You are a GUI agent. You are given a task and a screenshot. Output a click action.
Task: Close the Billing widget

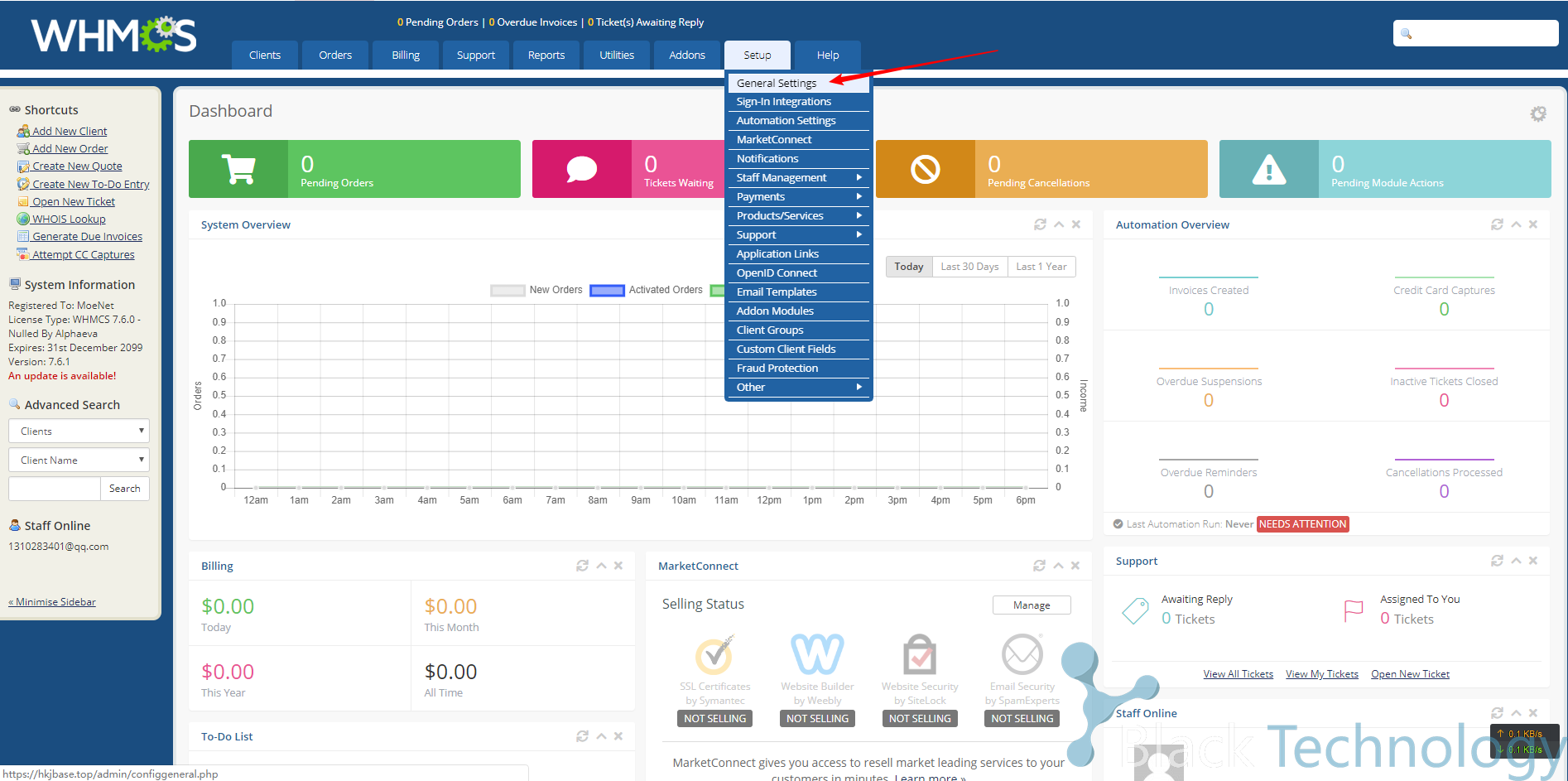click(618, 566)
